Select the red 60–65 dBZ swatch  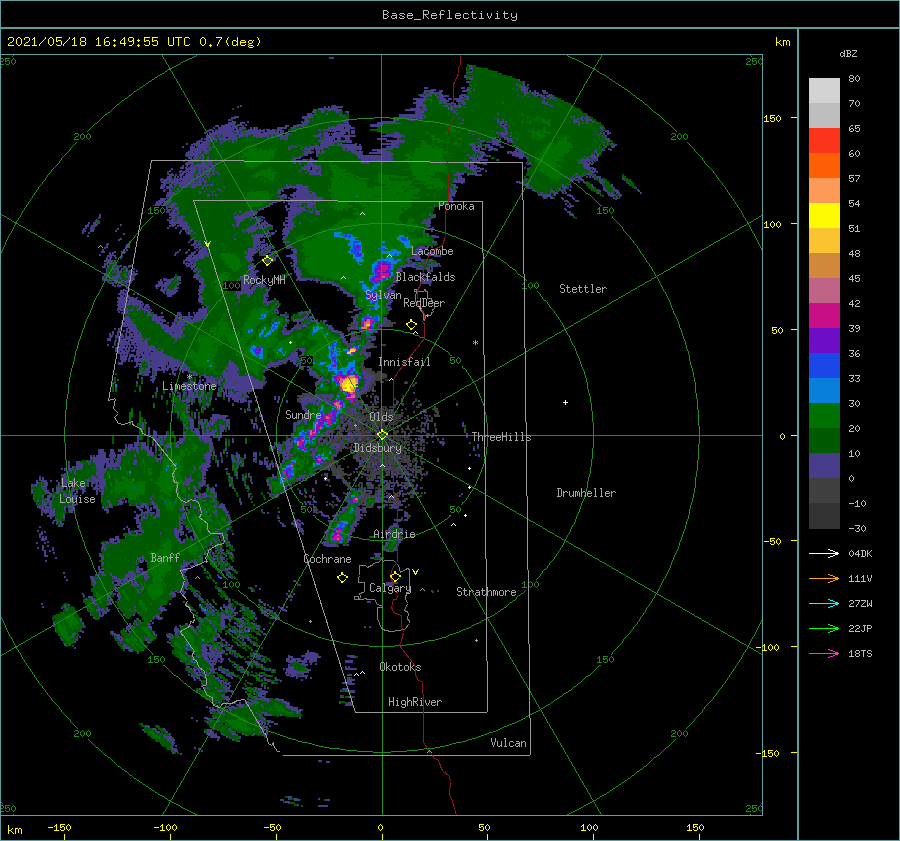click(x=824, y=141)
